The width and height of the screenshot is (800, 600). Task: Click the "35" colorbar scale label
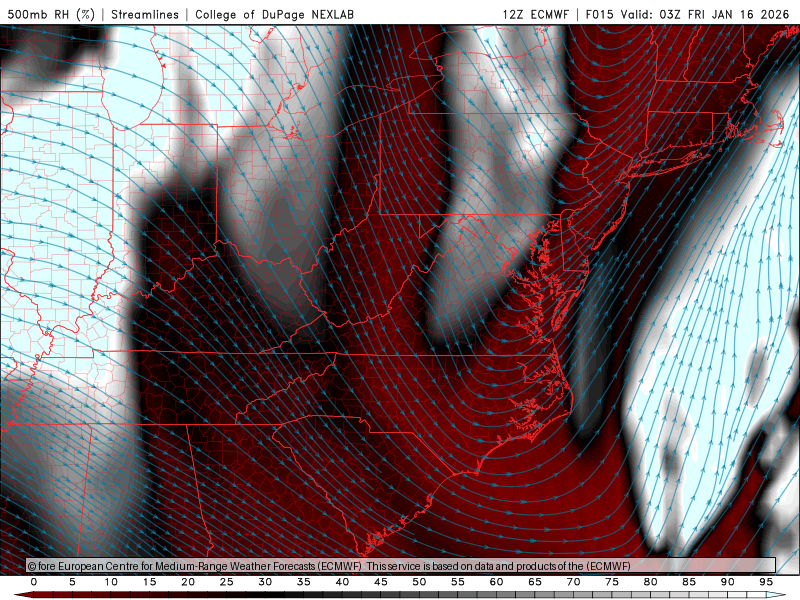pyautogui.click(x=304, y=582)
